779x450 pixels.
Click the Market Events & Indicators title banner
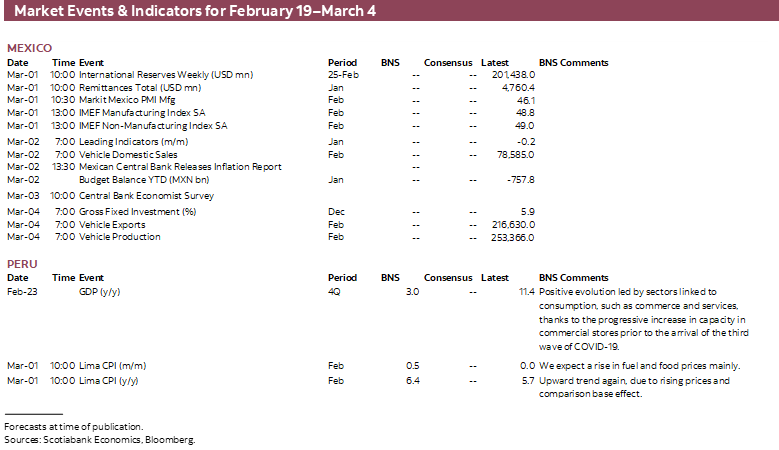[x=195, y=11]
